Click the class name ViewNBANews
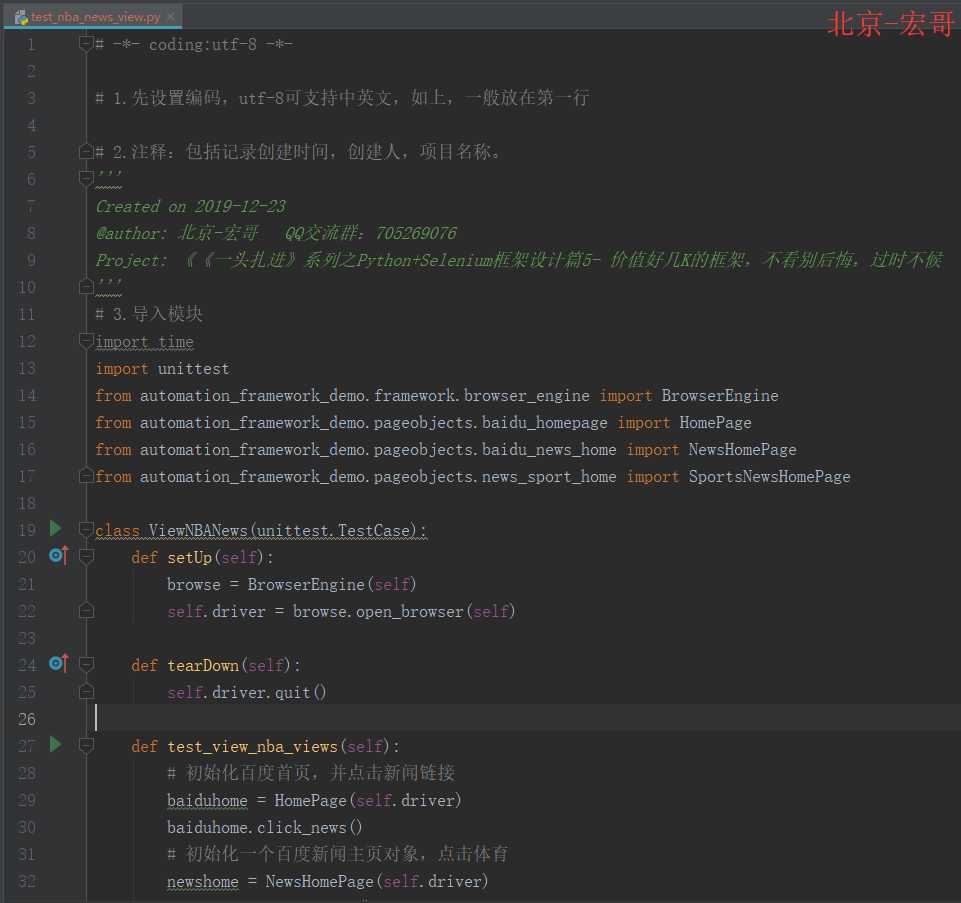961x903 pixels. (198, 530)
